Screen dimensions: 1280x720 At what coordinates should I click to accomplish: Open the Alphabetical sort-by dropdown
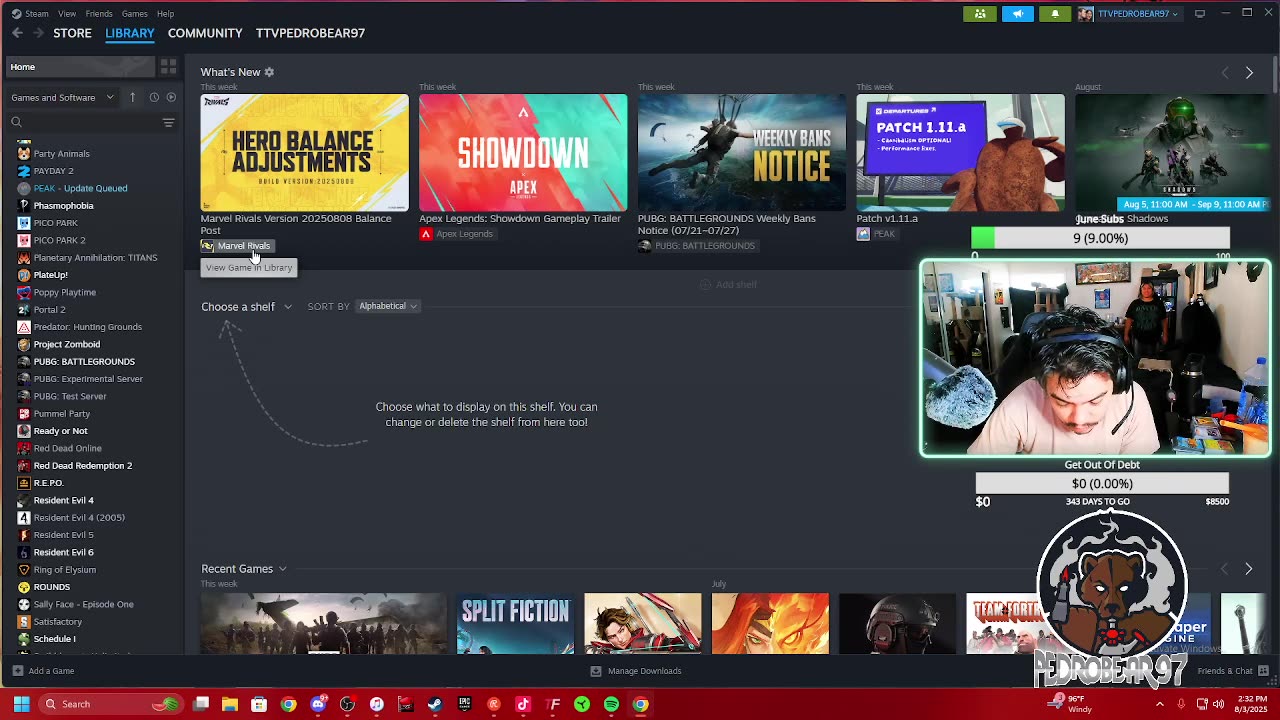pos(388,306)
